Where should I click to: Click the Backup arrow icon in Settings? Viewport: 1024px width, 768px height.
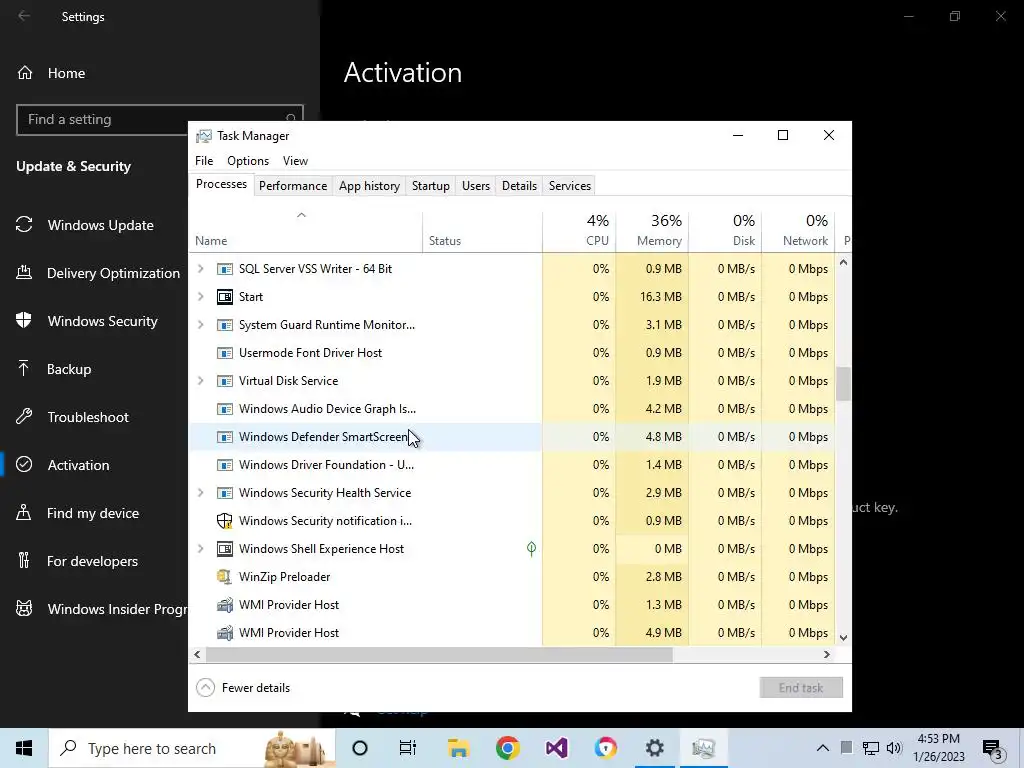(24, 369)
